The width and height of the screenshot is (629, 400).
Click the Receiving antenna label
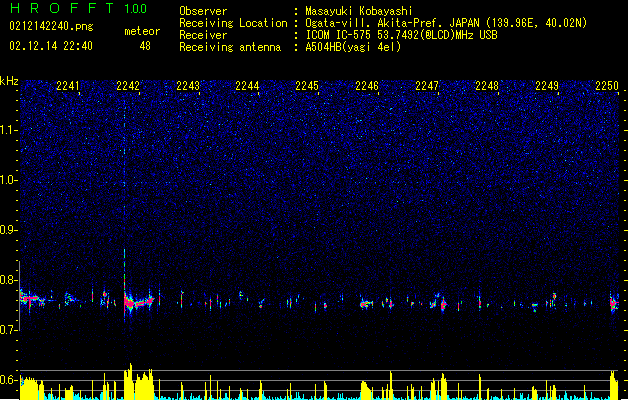(x=230, y=47)
